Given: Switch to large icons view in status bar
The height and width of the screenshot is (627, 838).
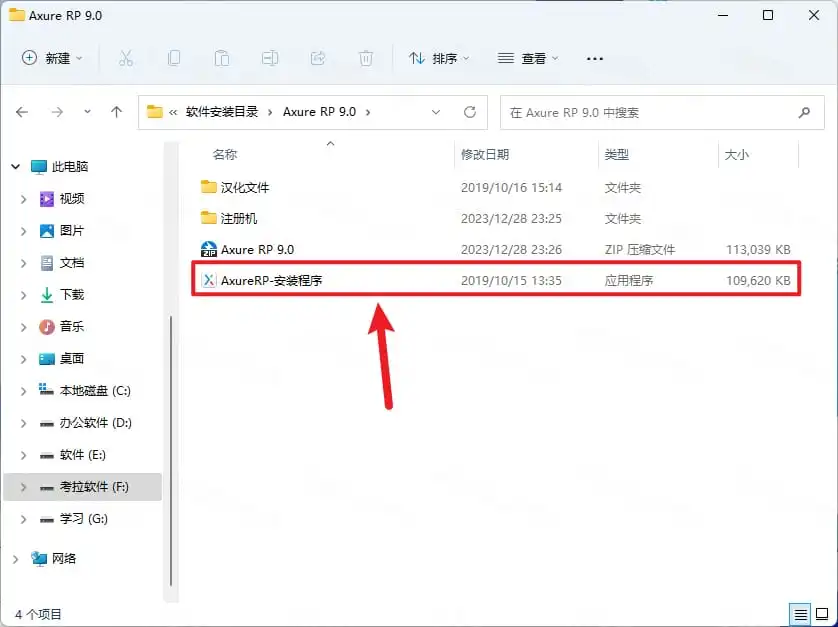Looking at the screenshot, I should [822, 615].
